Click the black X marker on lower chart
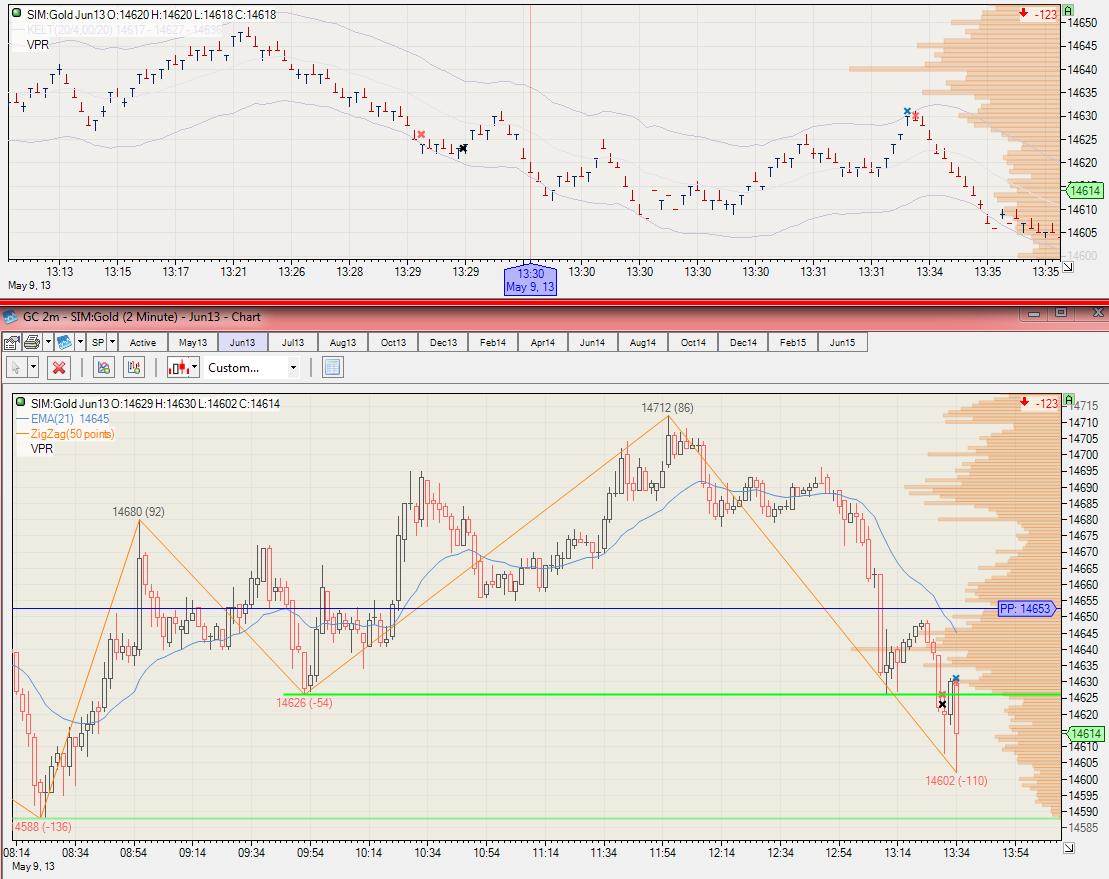 [942, 704]
